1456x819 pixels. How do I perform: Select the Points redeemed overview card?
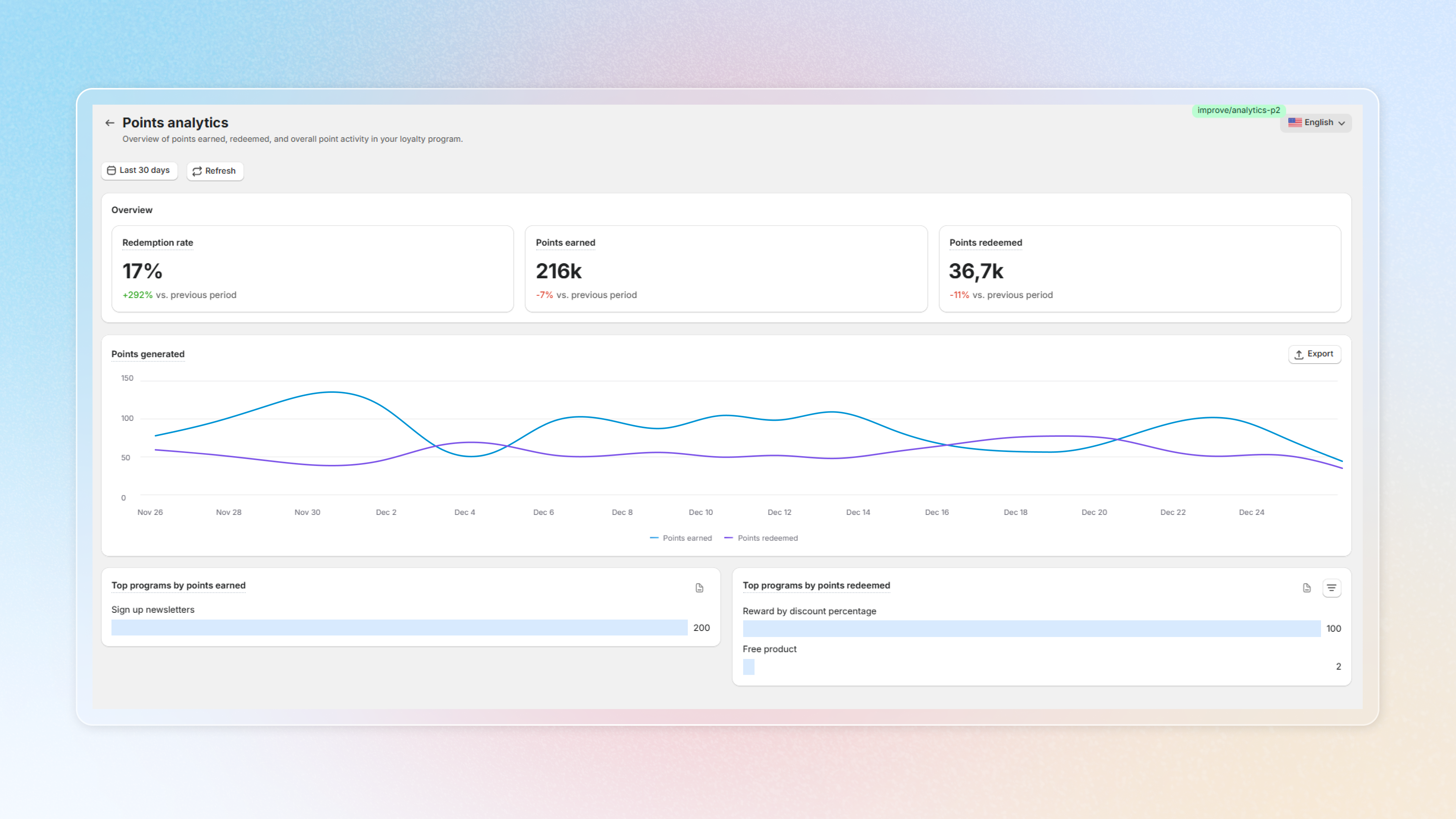point(1139,268)
